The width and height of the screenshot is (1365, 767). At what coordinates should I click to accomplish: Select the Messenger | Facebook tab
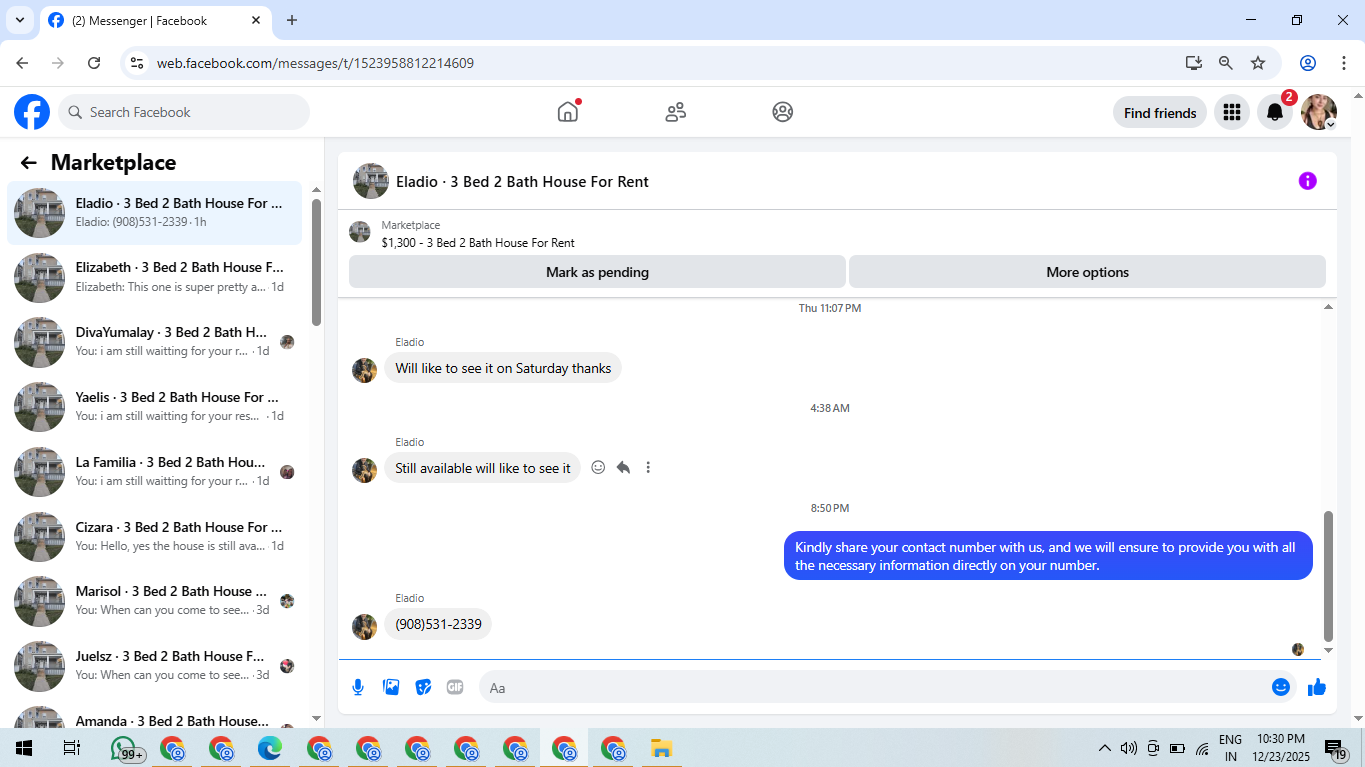point(155,21)
